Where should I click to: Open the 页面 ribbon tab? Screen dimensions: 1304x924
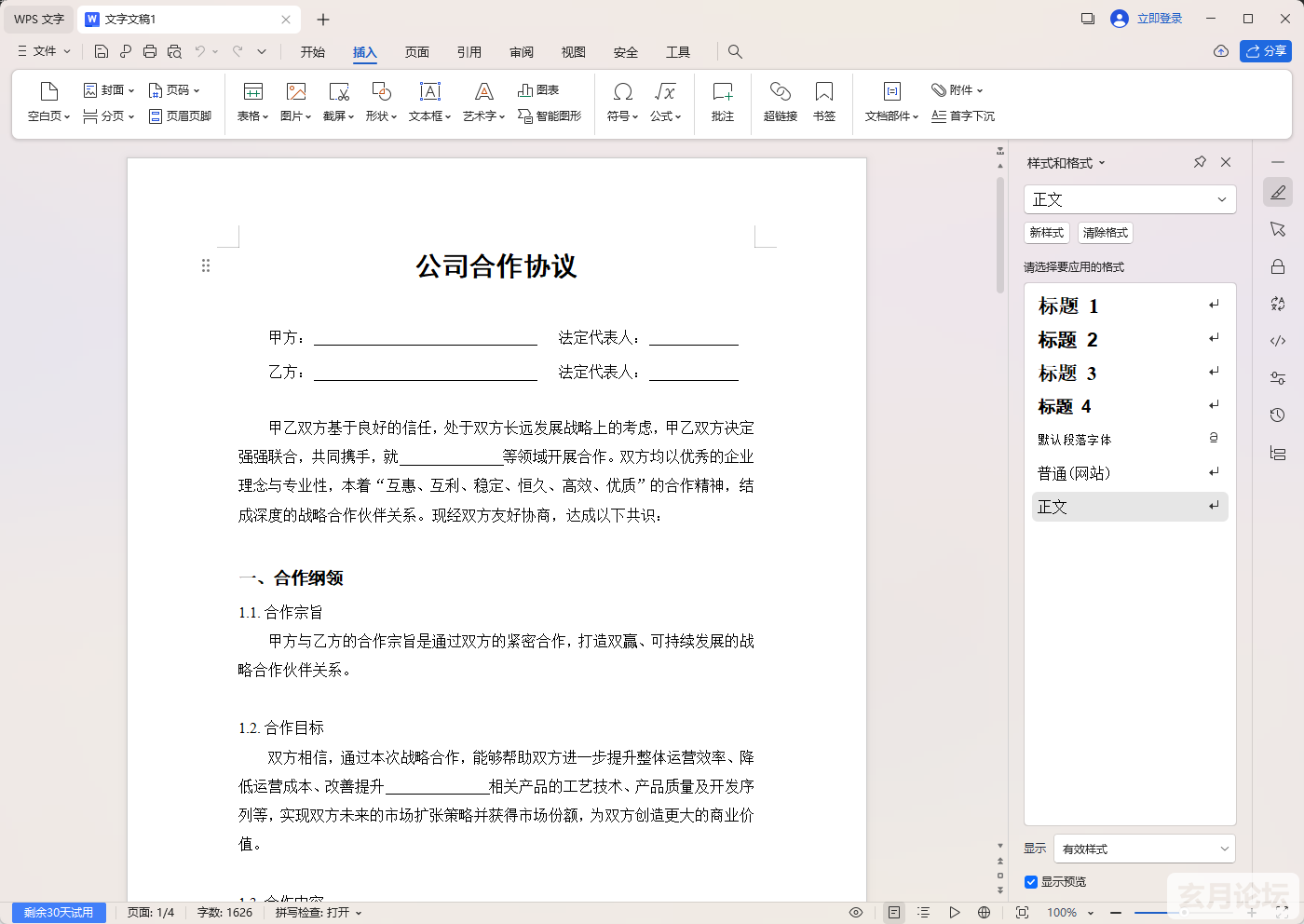coord(417,52)
